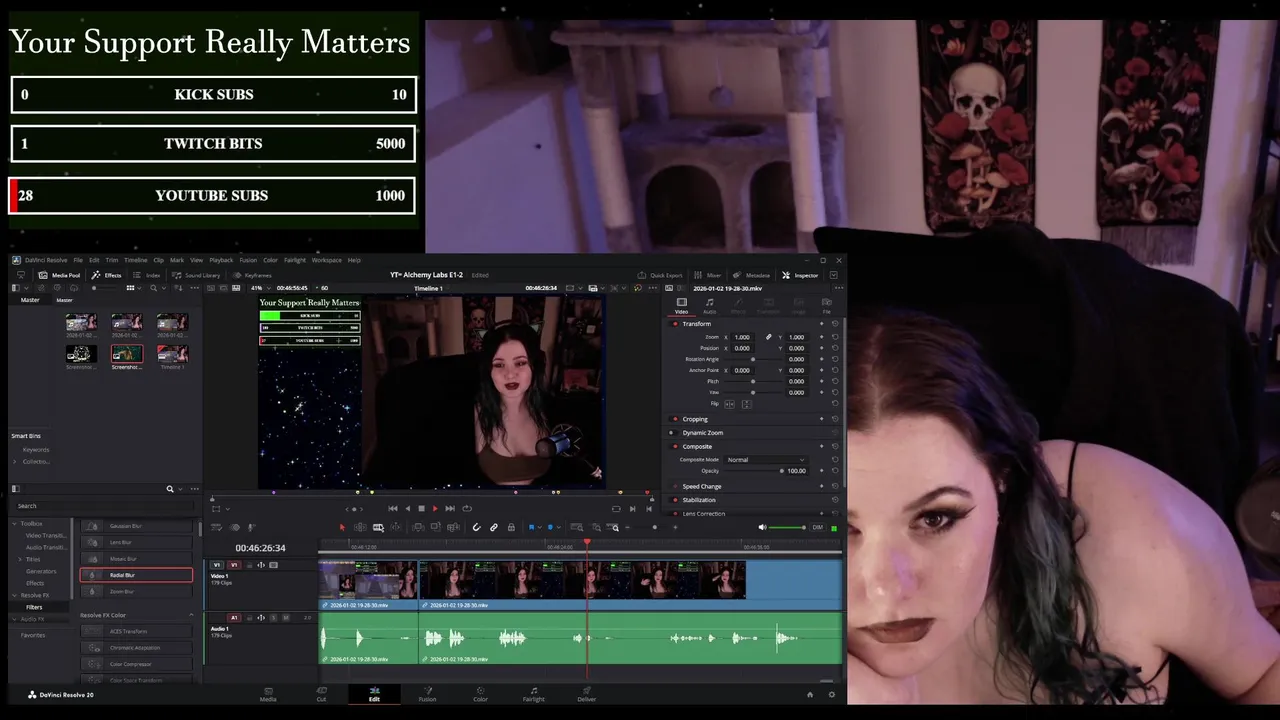The height and width of the screenshot is (720, 1280).
Task: Open the Playback menu
Action: point(221,260)
